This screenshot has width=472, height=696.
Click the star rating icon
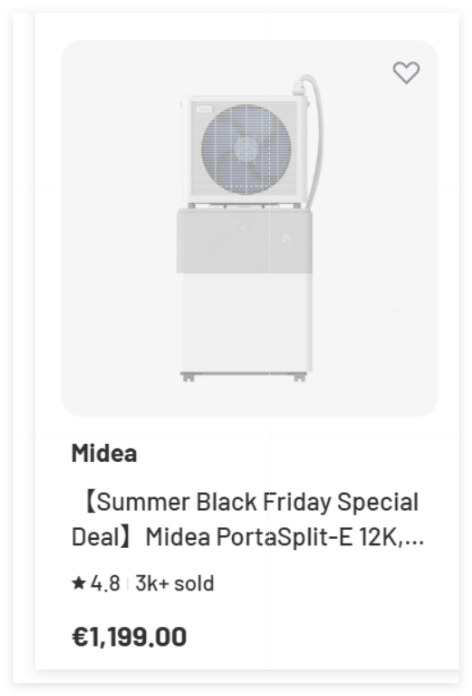coord(79,583)
